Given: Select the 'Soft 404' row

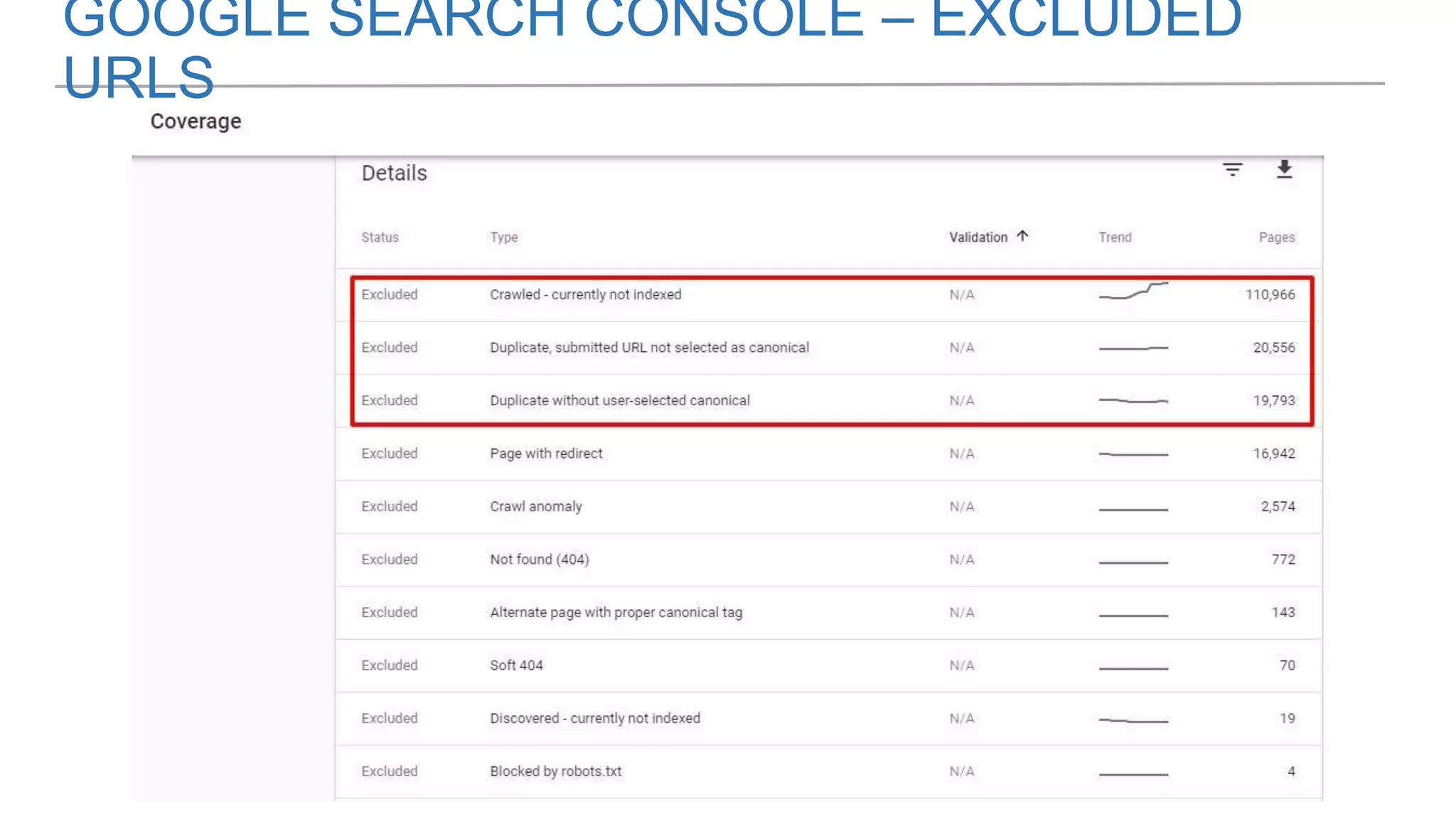Looking at the screenshot, I should tap(829, 665).
